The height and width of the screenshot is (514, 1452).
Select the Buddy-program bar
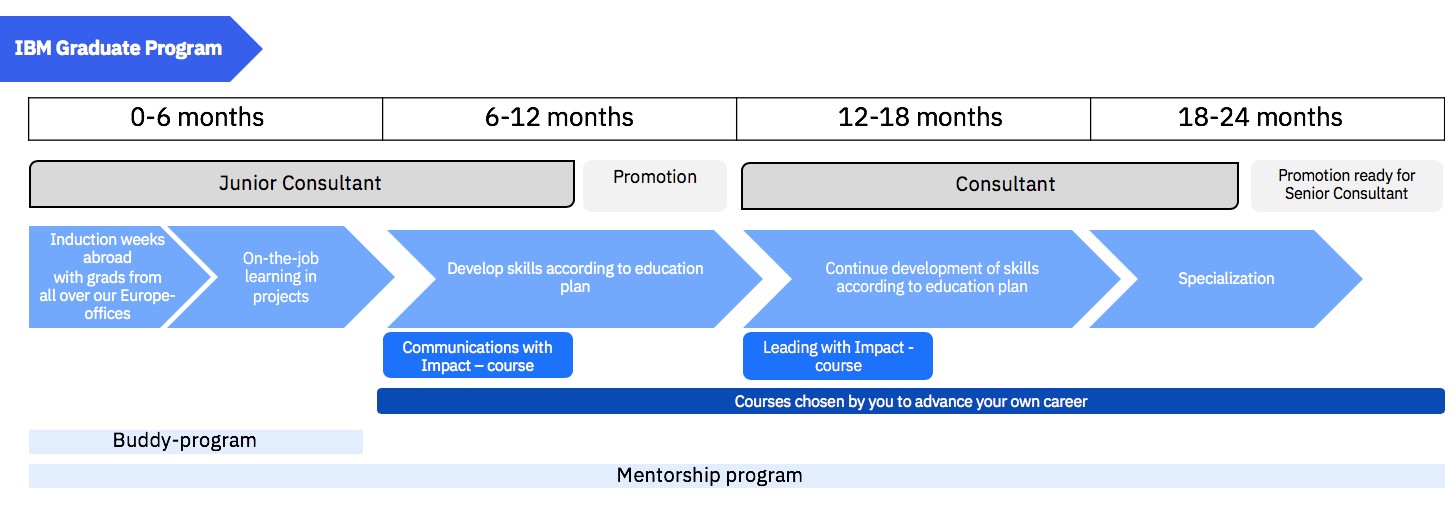(x=196, y=441)
